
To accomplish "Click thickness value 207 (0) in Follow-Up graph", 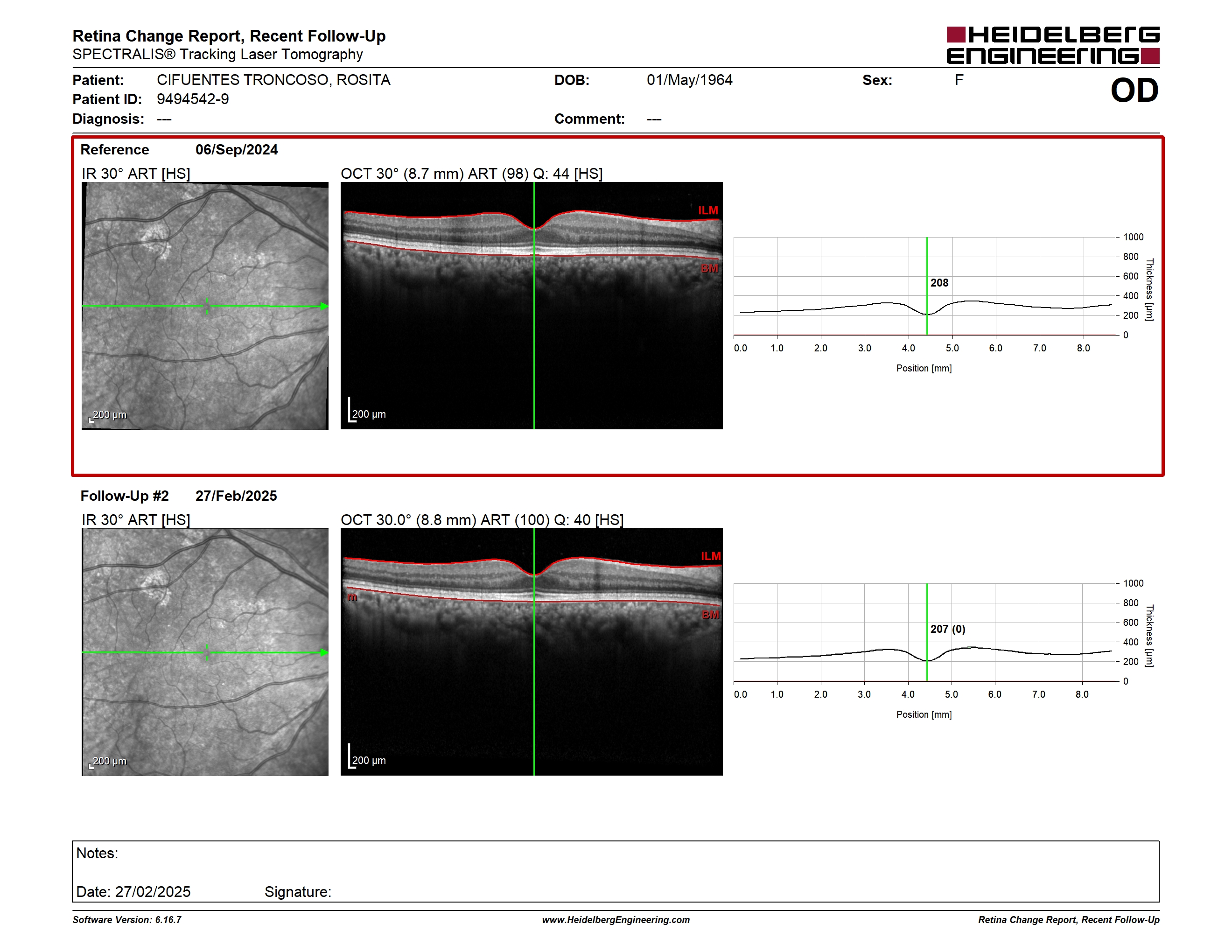I will click(948, 630).
